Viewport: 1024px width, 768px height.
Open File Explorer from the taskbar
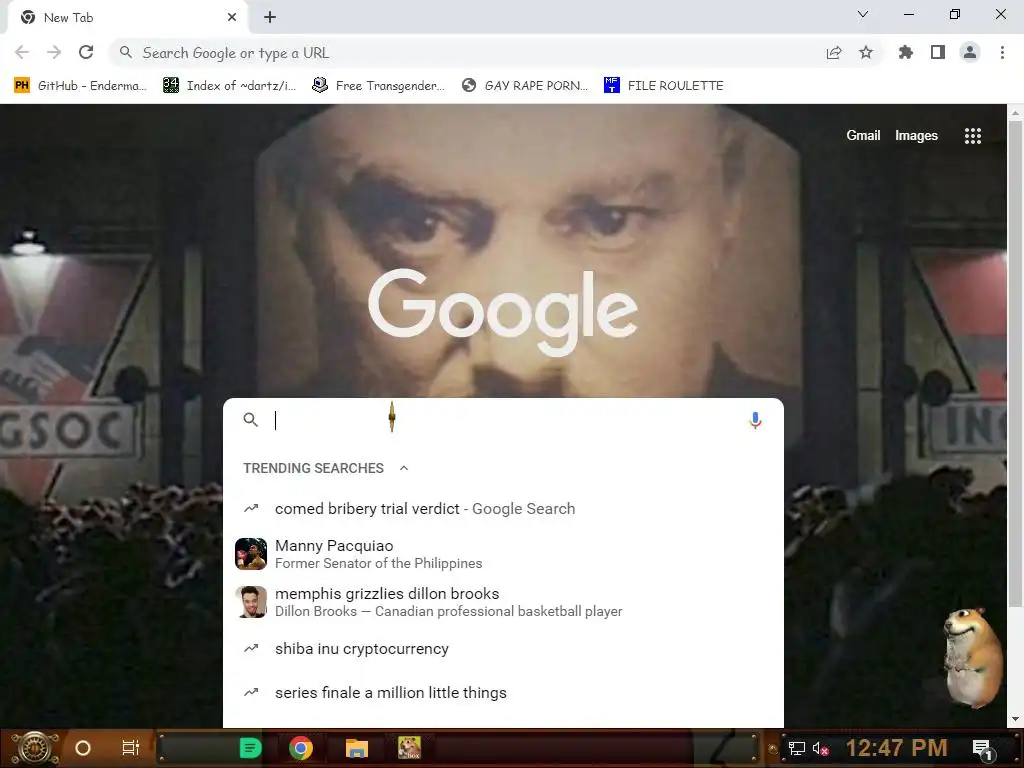pyautogui.click(x=357, y=748)
